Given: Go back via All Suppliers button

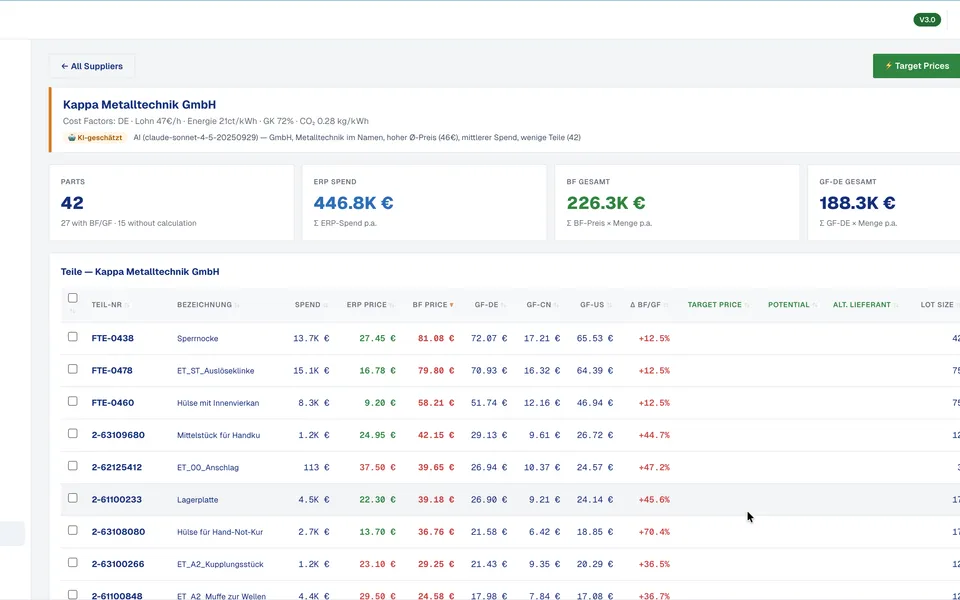Looking at the screenshot, I should tap(92, 66).
